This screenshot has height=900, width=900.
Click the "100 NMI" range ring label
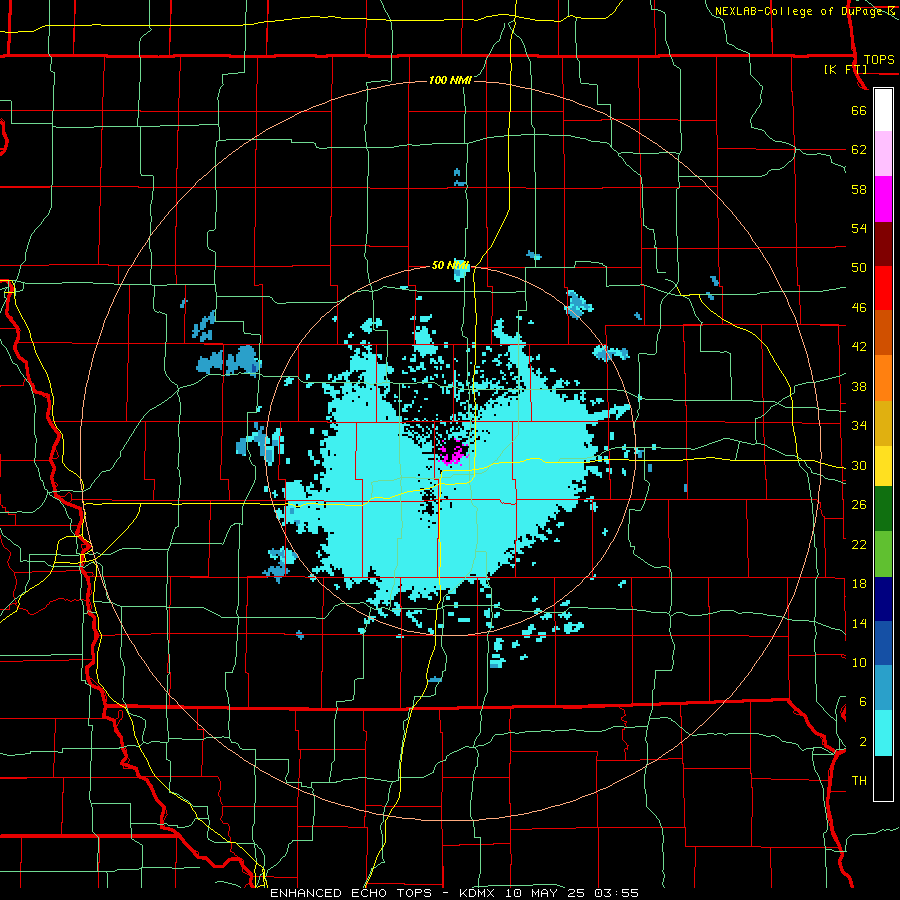(450, 80)
